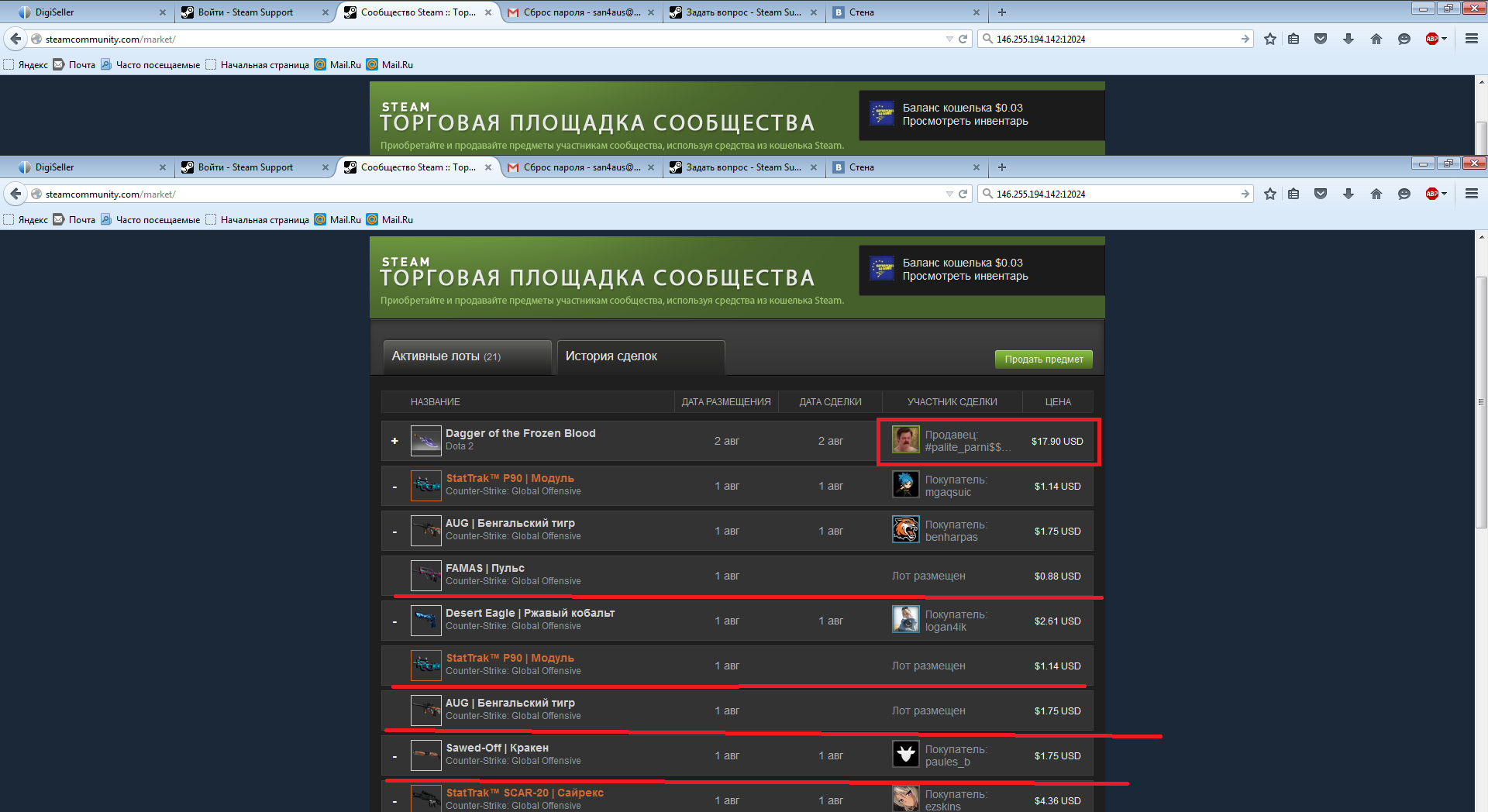This screenshot has width=1488, height=812.
Task: Click the ДАТА РАЗМЕЩЕНИЯ column header
Action: (726, 402)
